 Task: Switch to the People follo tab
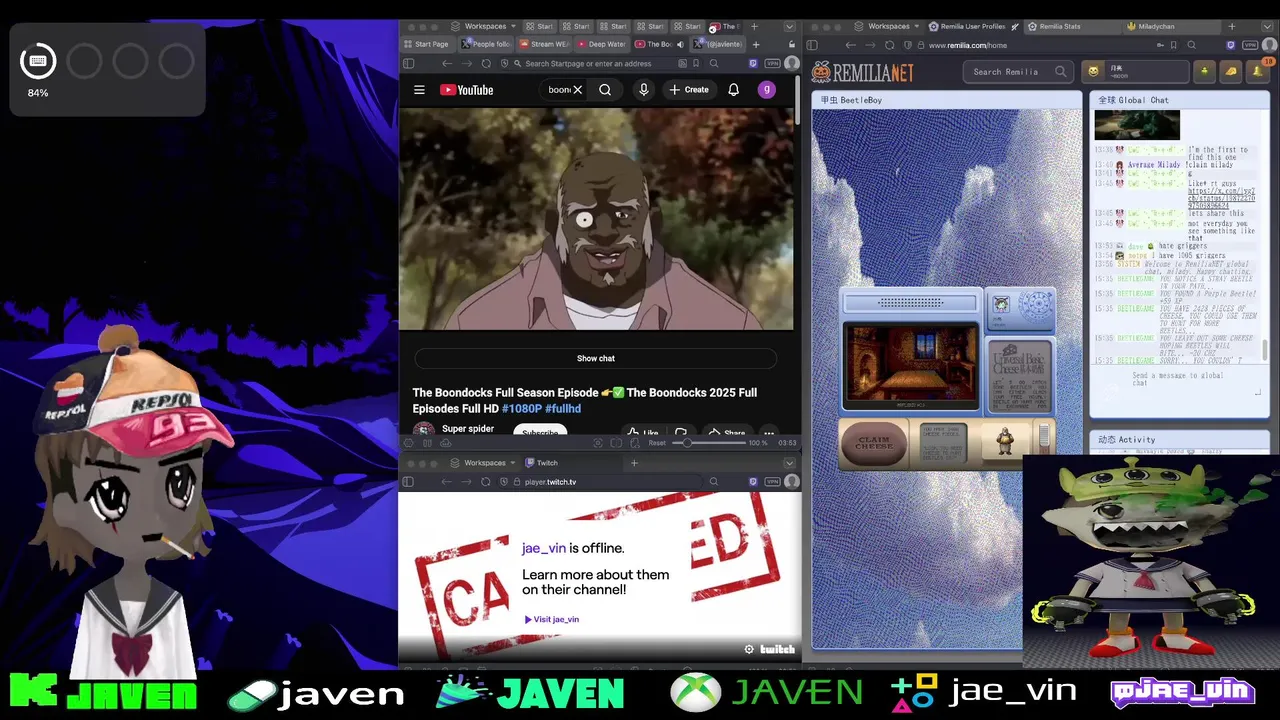point(485,44)
